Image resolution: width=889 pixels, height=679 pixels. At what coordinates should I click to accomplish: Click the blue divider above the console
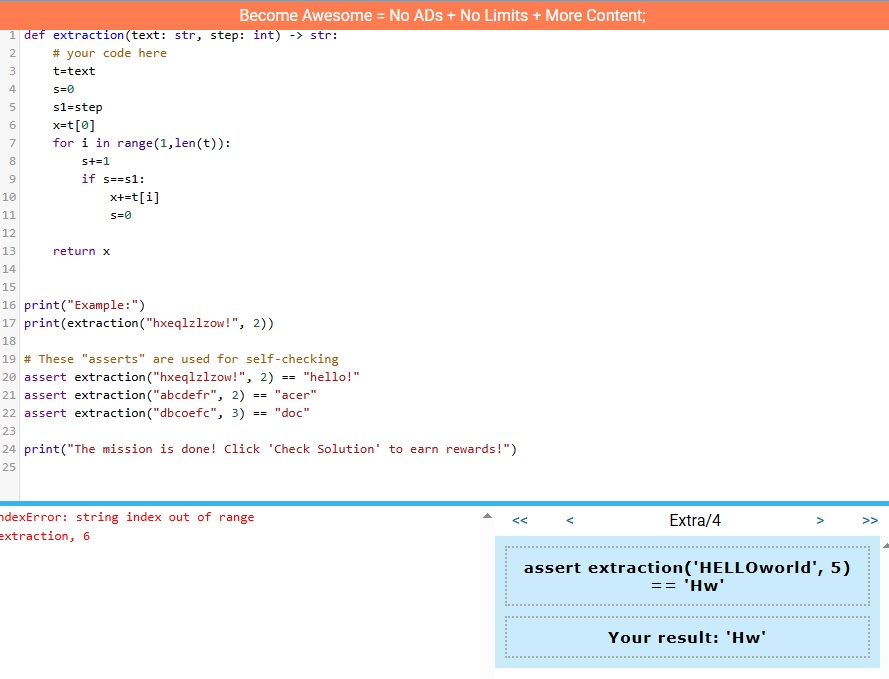click(x=444, y=503)
